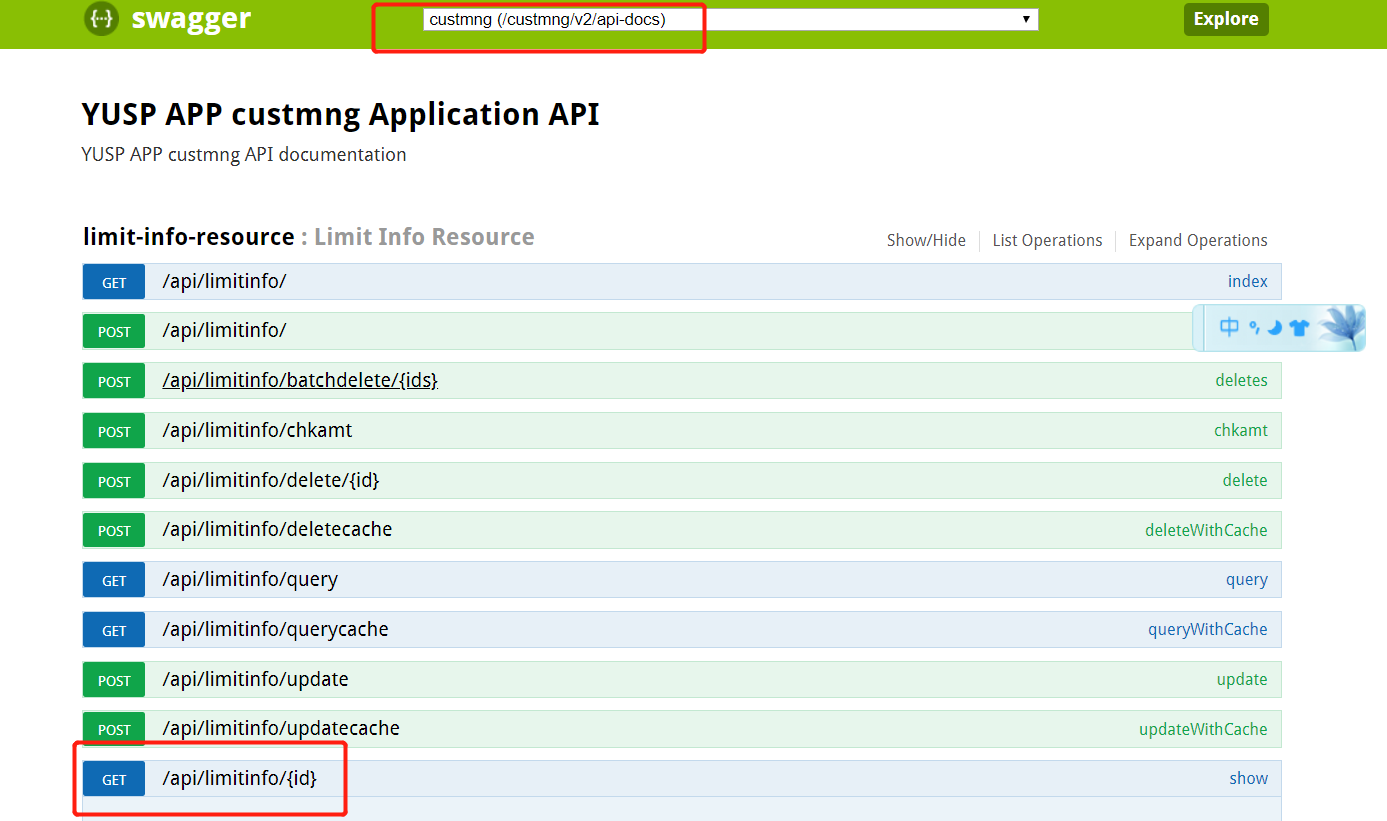Image resolution: width=1387 pixels, height=821 pixels.
Task: Expand the GET /api/limitinfo/{id} operation
Action: pyautogui.click(x=240, y=778)
